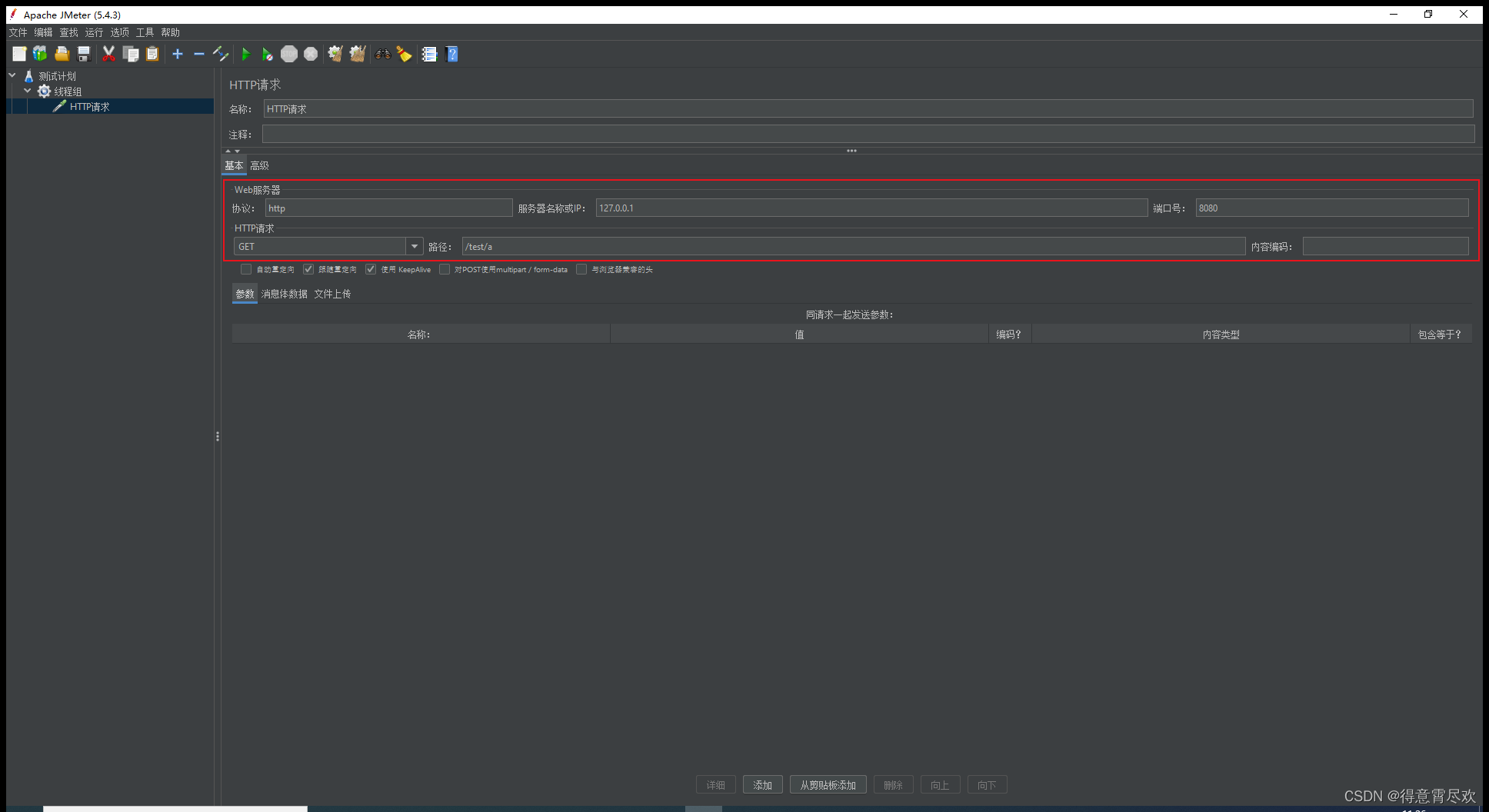1489x812 pixels.
Task: Click the 添加 button
Action: [762, 785]
